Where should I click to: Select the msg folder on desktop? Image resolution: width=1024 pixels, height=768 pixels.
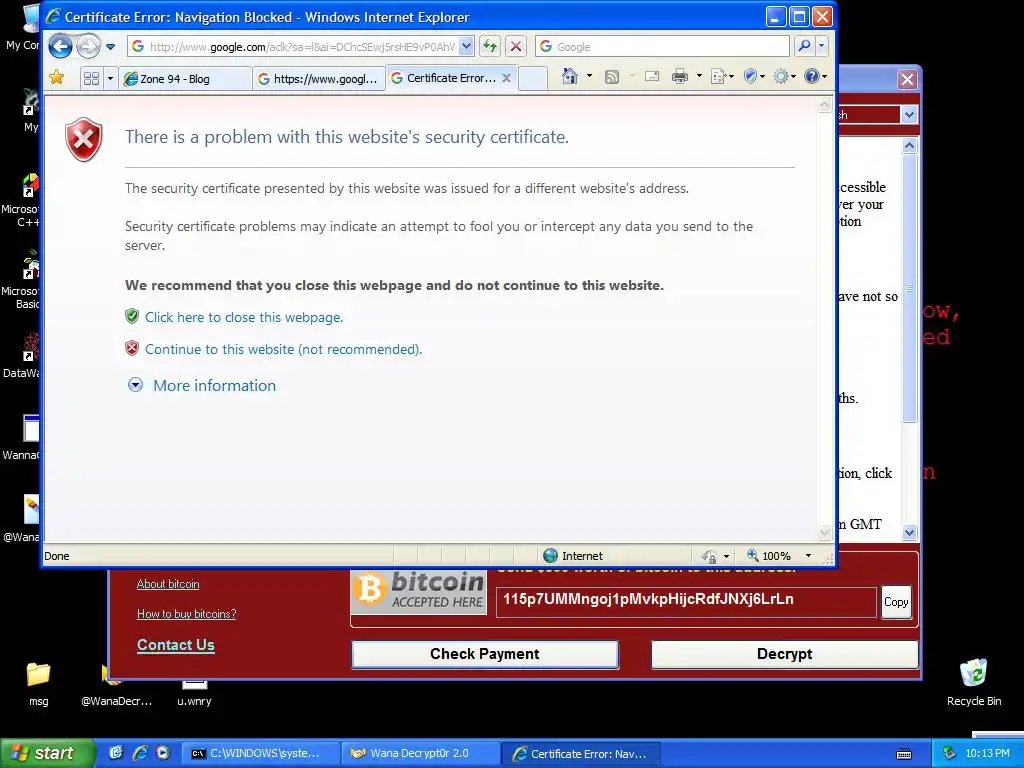click(x=39, y=684)
